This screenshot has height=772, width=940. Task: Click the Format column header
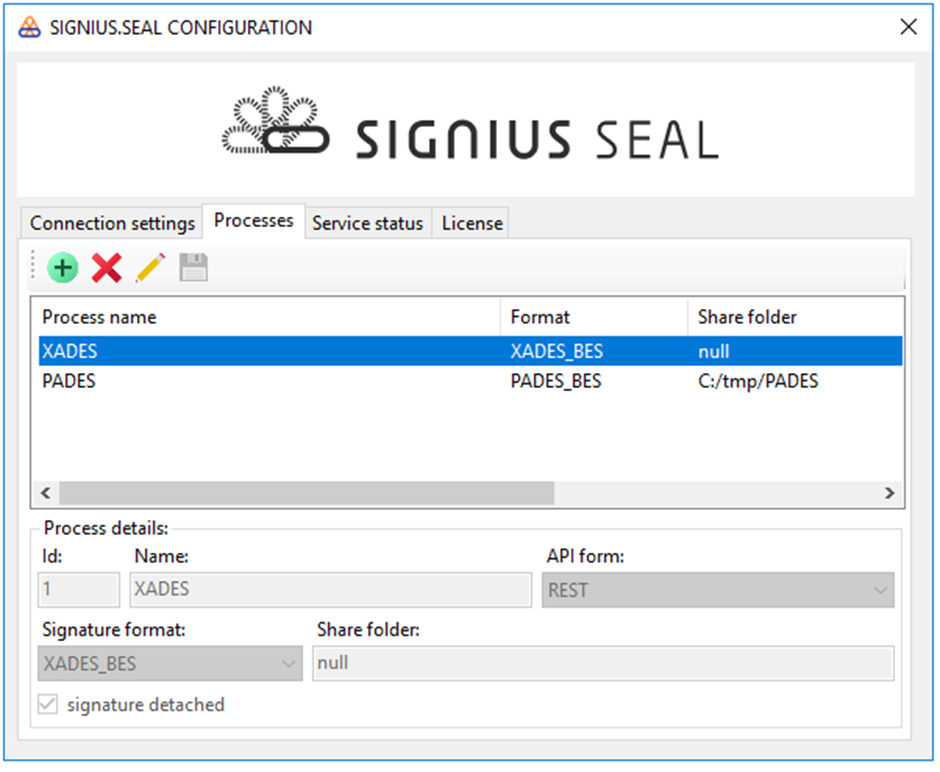[x=593, y=317]
